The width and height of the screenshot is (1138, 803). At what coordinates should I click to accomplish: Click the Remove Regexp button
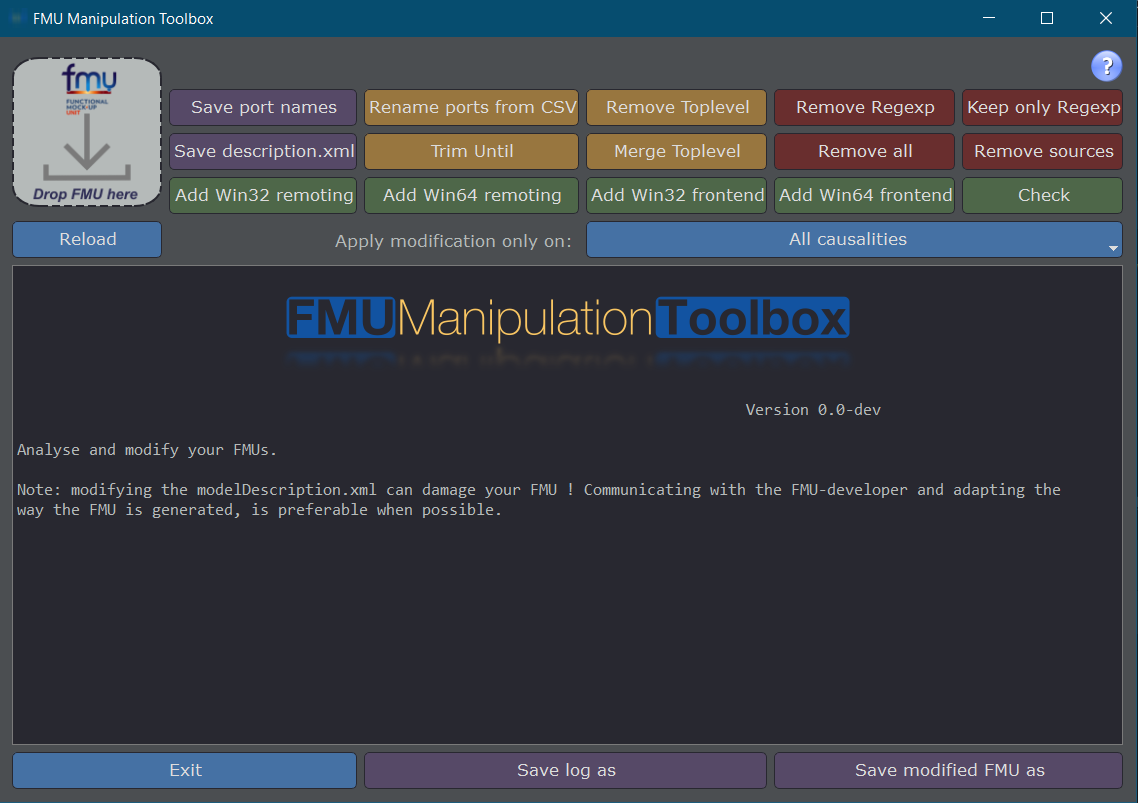864,108
